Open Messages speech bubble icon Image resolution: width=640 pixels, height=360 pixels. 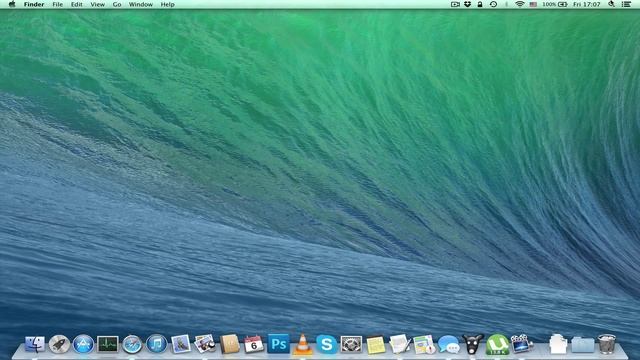pyautogui.click(x=449, y=344)
